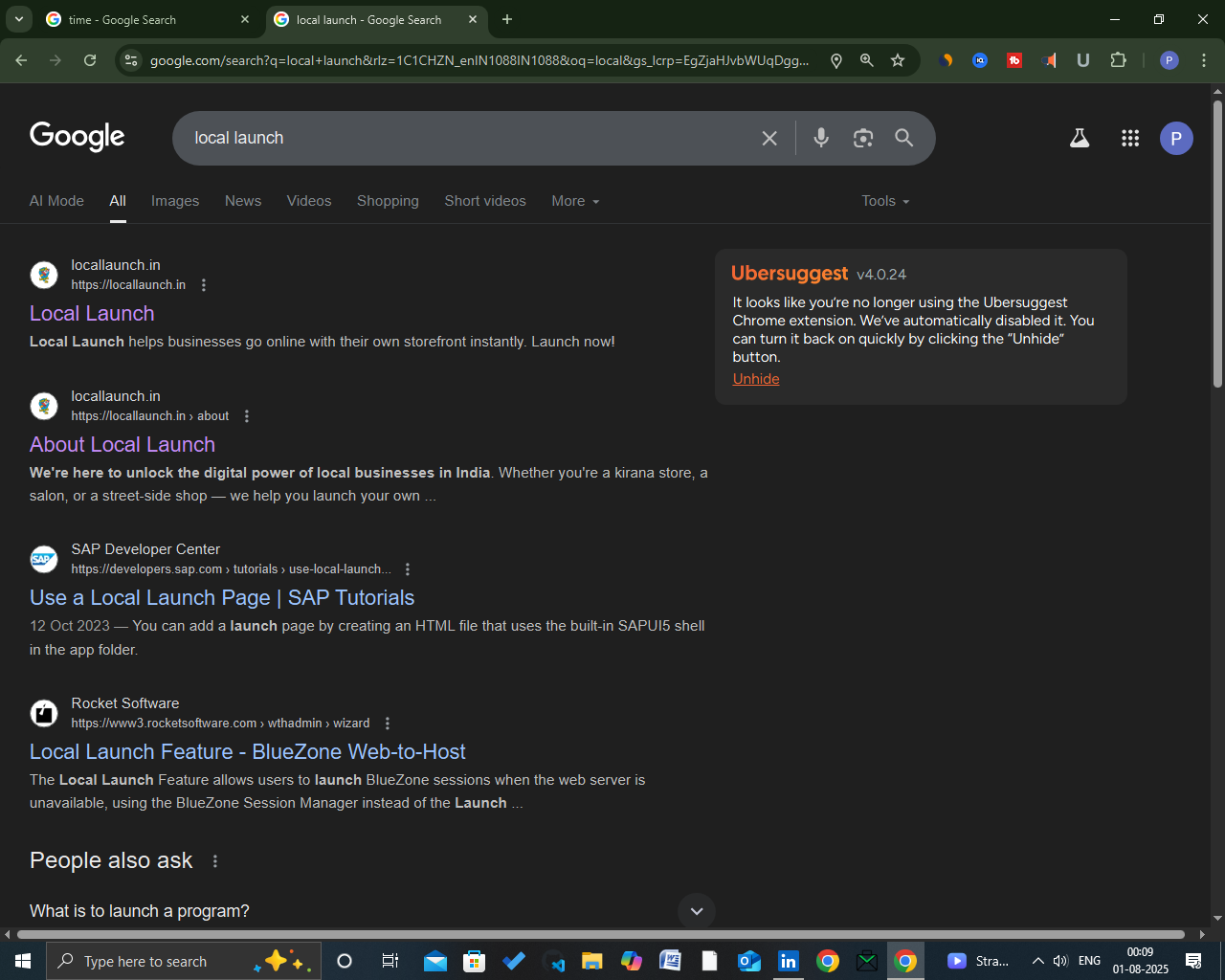Open options for SAP Developer Center result
The height and width of the screenshot is (980, 1225).
click(408, 569)
